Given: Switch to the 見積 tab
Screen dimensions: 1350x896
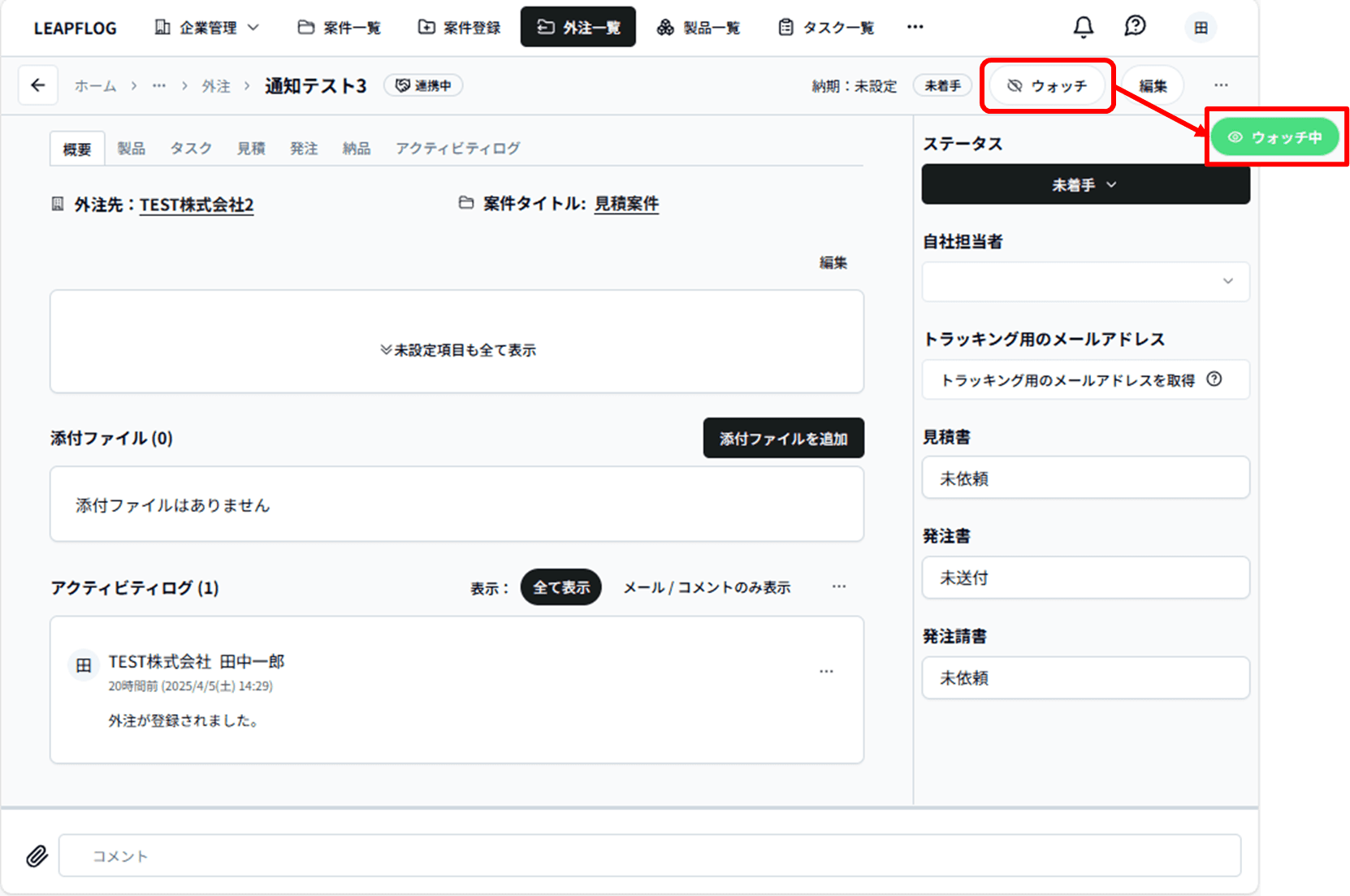Looking at the screenshot, I should coord(251,148).
